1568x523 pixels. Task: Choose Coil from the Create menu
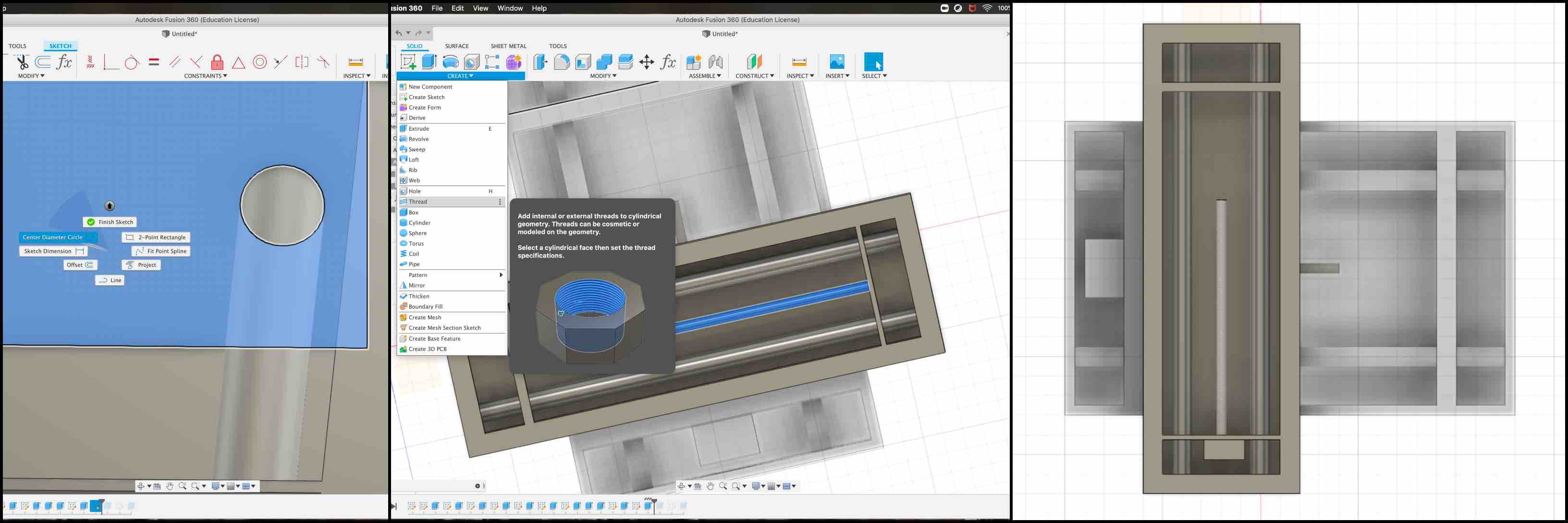pyautogui.click(x=452, y=254)
